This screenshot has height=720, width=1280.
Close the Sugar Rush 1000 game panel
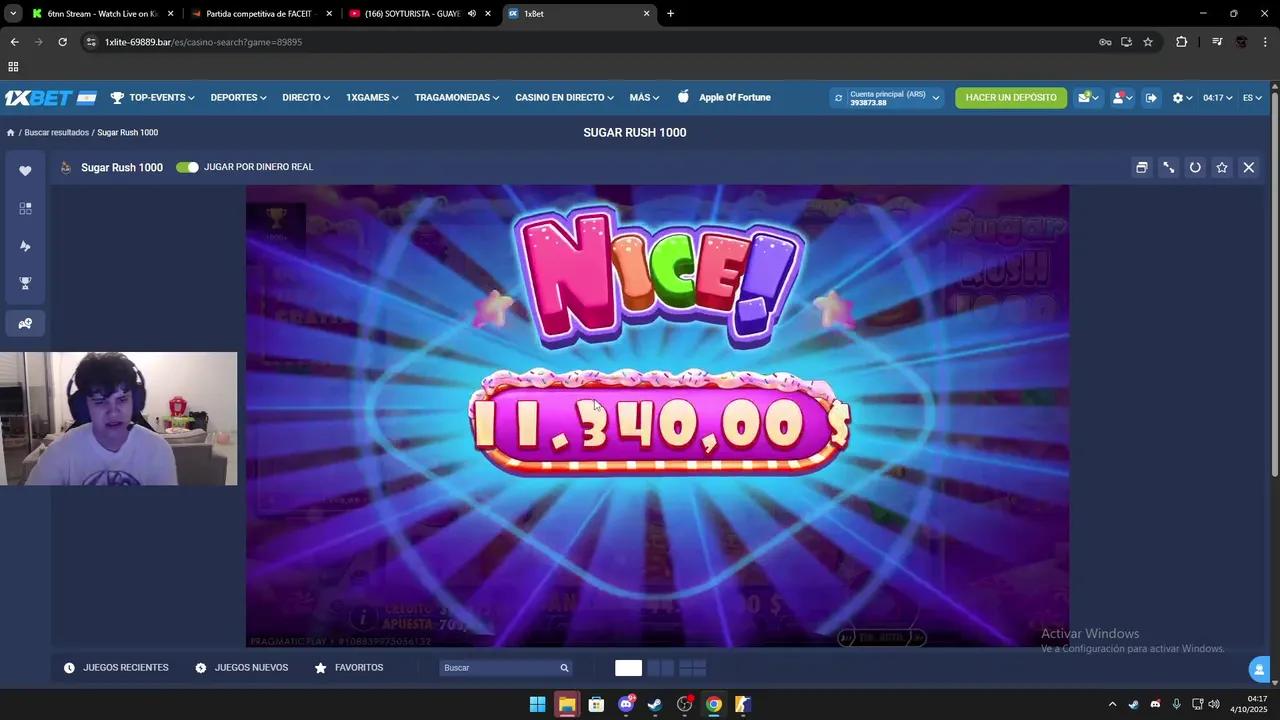tap(1249, 168)
